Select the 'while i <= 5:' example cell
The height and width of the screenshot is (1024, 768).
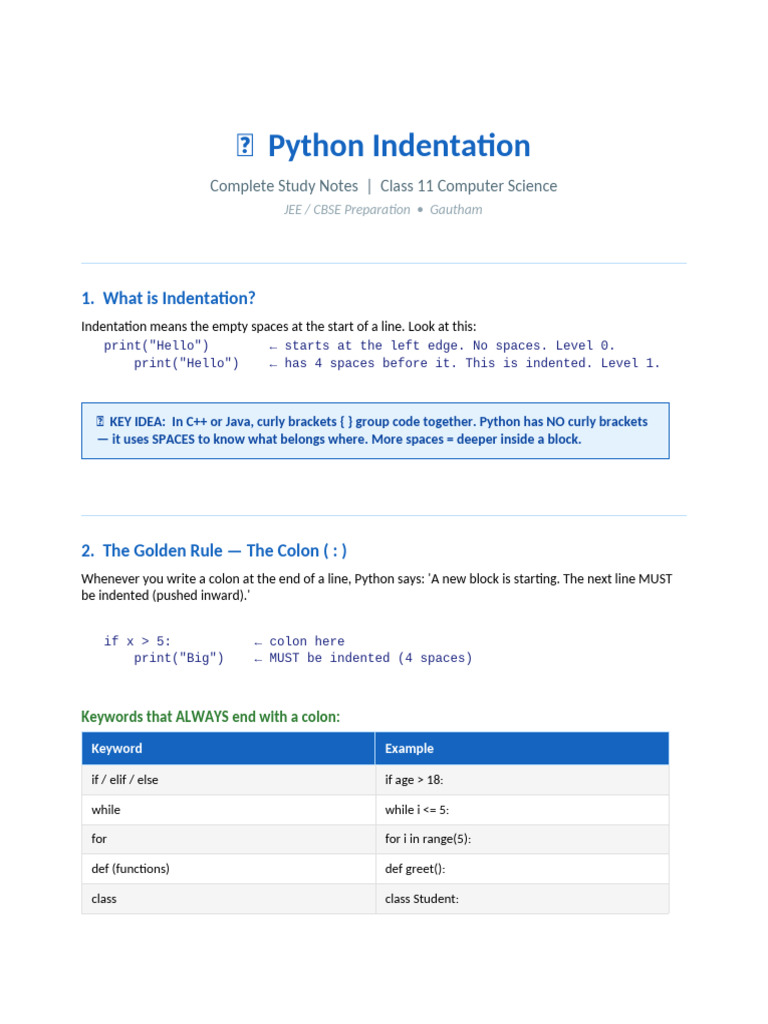coord(424,810)
